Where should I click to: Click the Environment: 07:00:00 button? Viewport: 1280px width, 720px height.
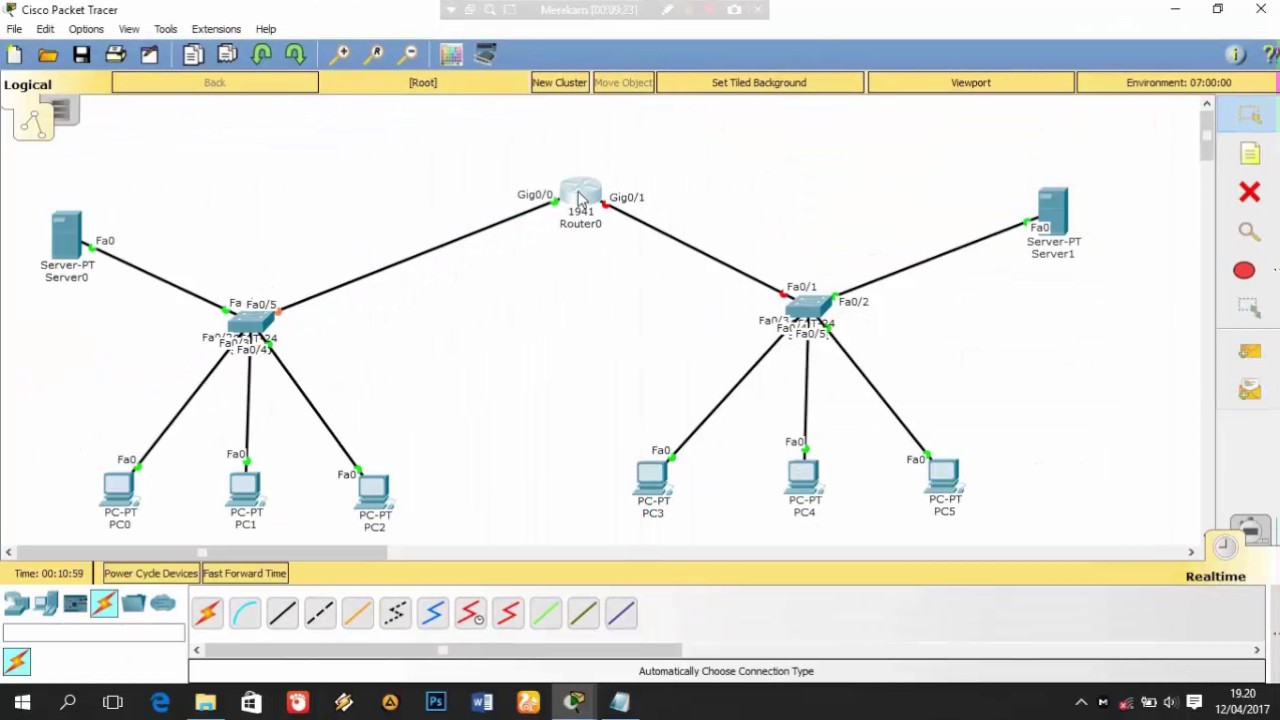(x=1179, y=83)
